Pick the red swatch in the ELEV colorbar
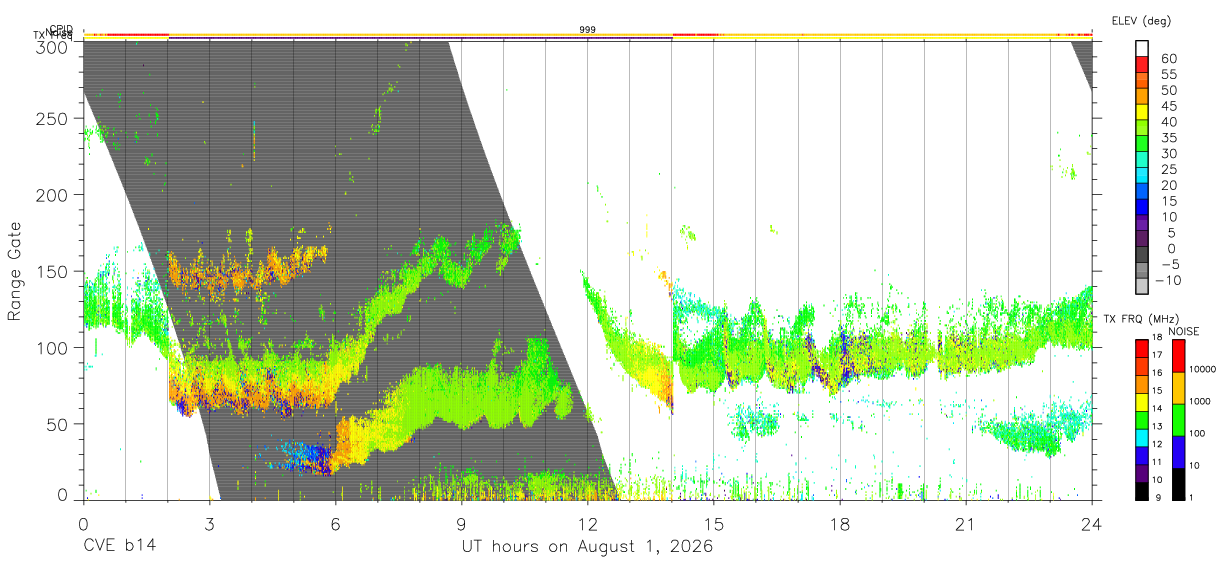The height and width of the screenshot is (567, 1228). click(x=1143, y=67)
